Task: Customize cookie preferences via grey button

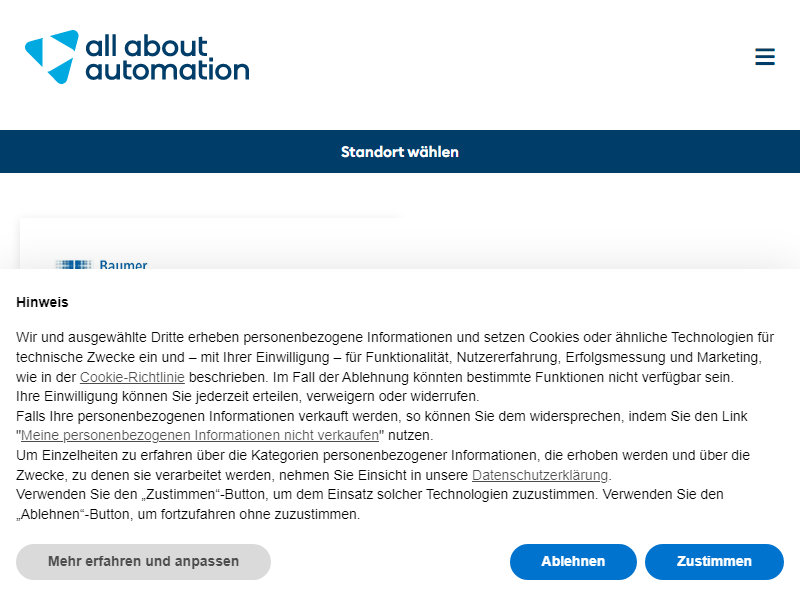Action: pos(143,562)
